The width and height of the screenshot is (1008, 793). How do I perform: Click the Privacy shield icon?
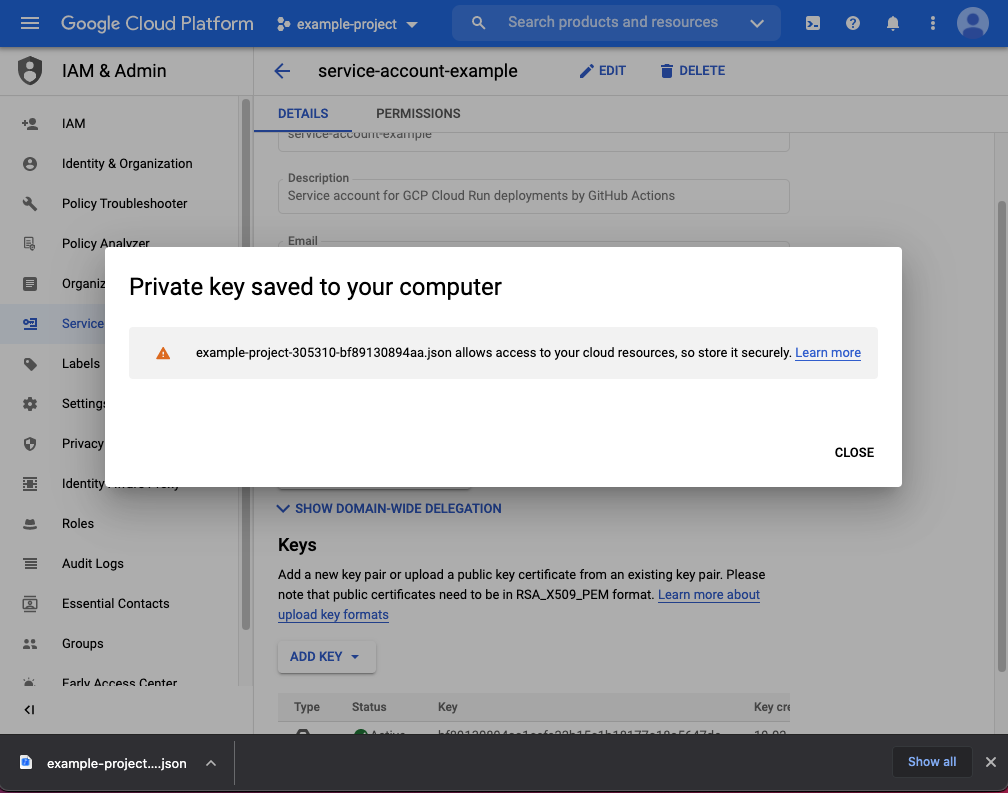[x=30, y=443]
